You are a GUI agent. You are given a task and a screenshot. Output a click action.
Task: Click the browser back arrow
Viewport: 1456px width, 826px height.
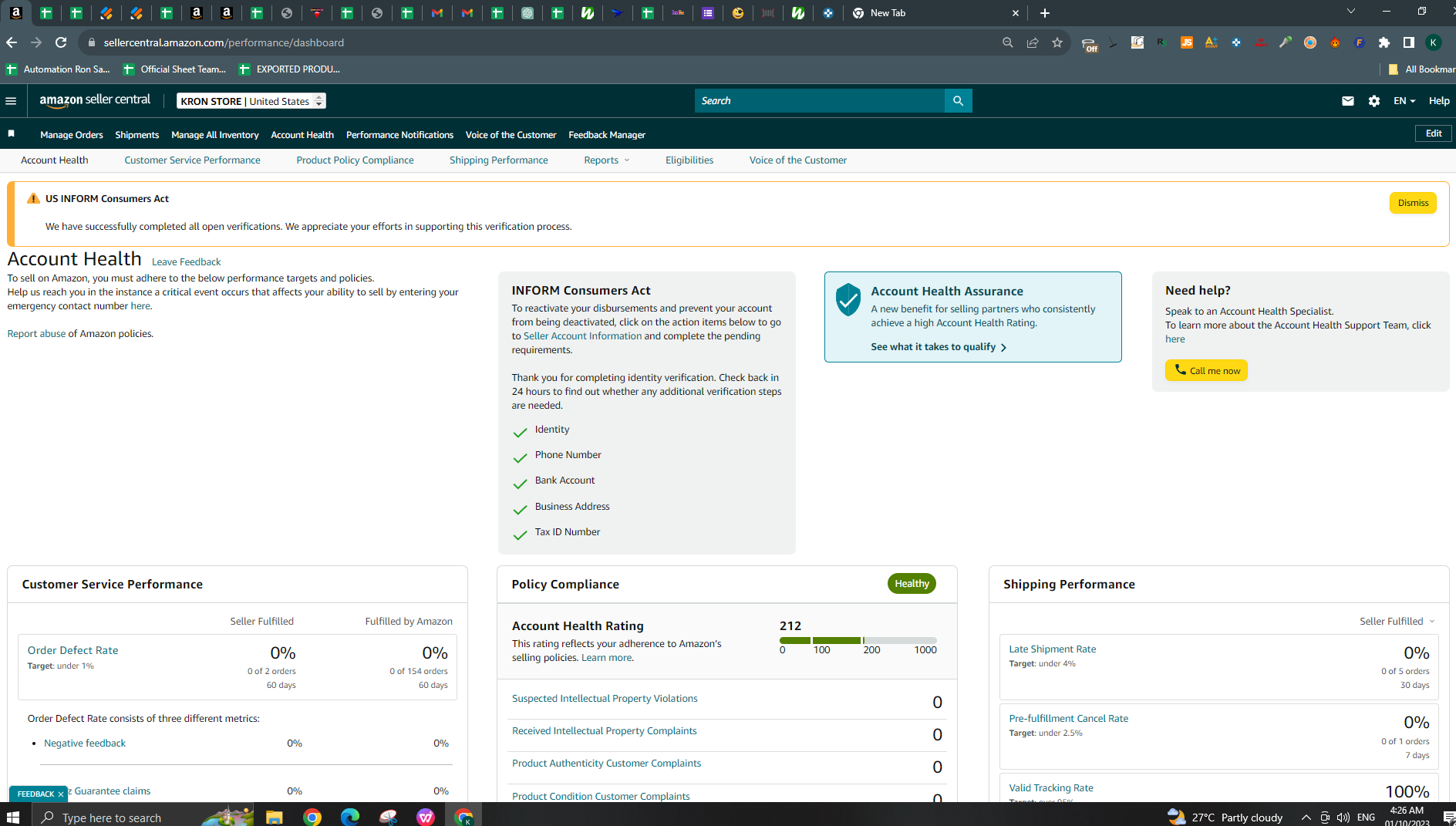(x=12, y=42)
